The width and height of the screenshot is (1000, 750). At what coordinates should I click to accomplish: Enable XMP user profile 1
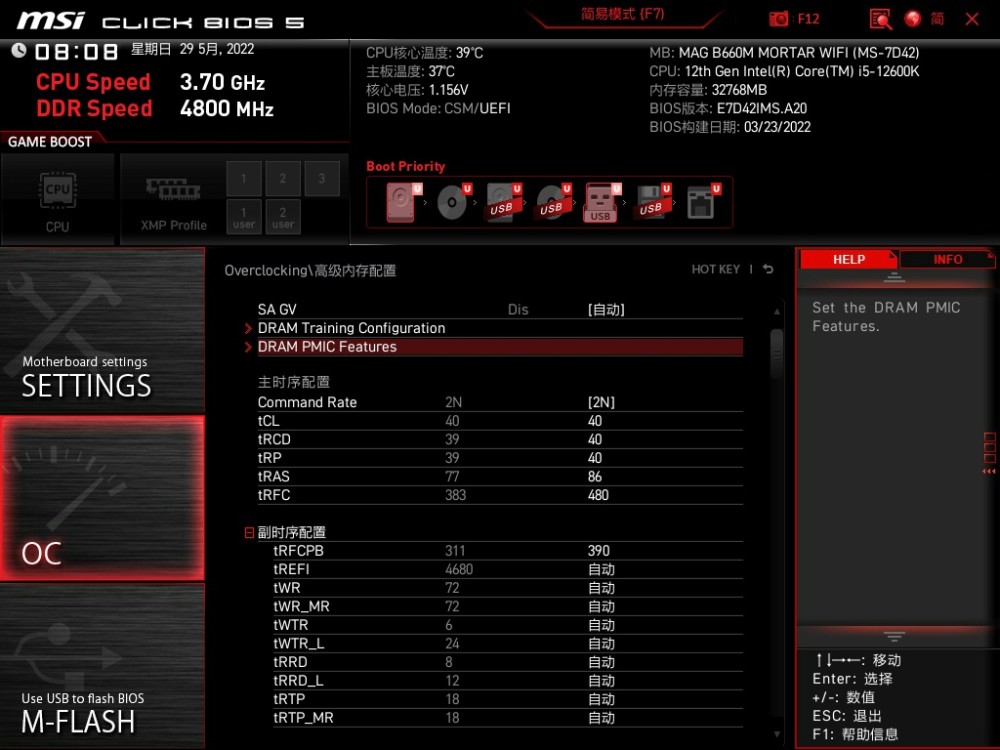[244, 217]
